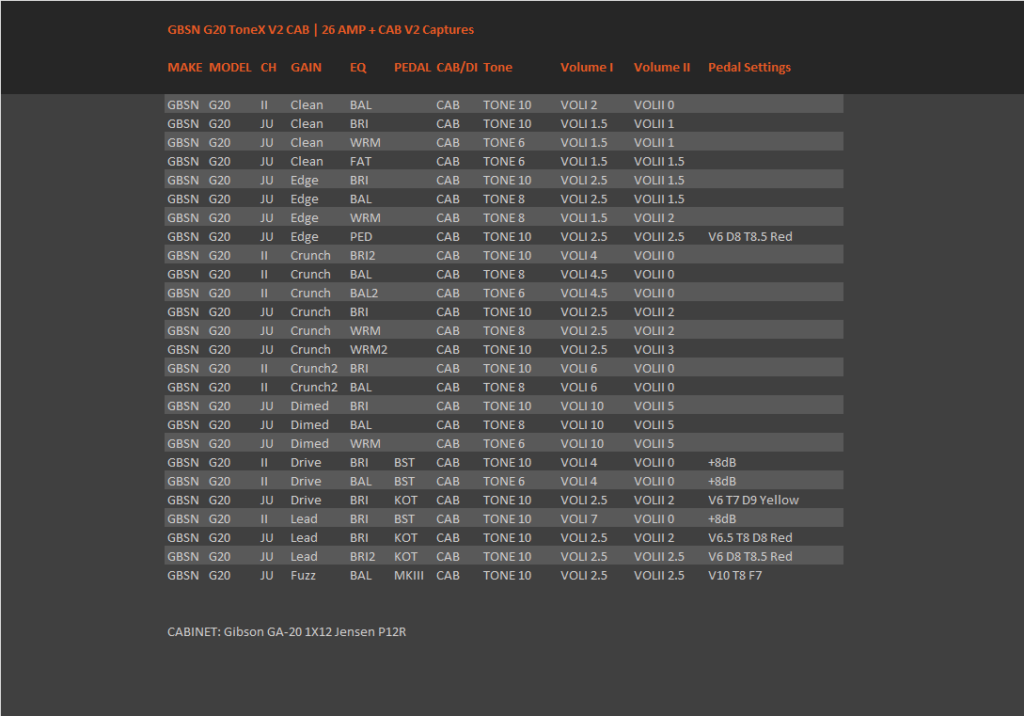Select 'V6 D8 T8.5 Red' in the Lead BRI2 row

[750, 557]
